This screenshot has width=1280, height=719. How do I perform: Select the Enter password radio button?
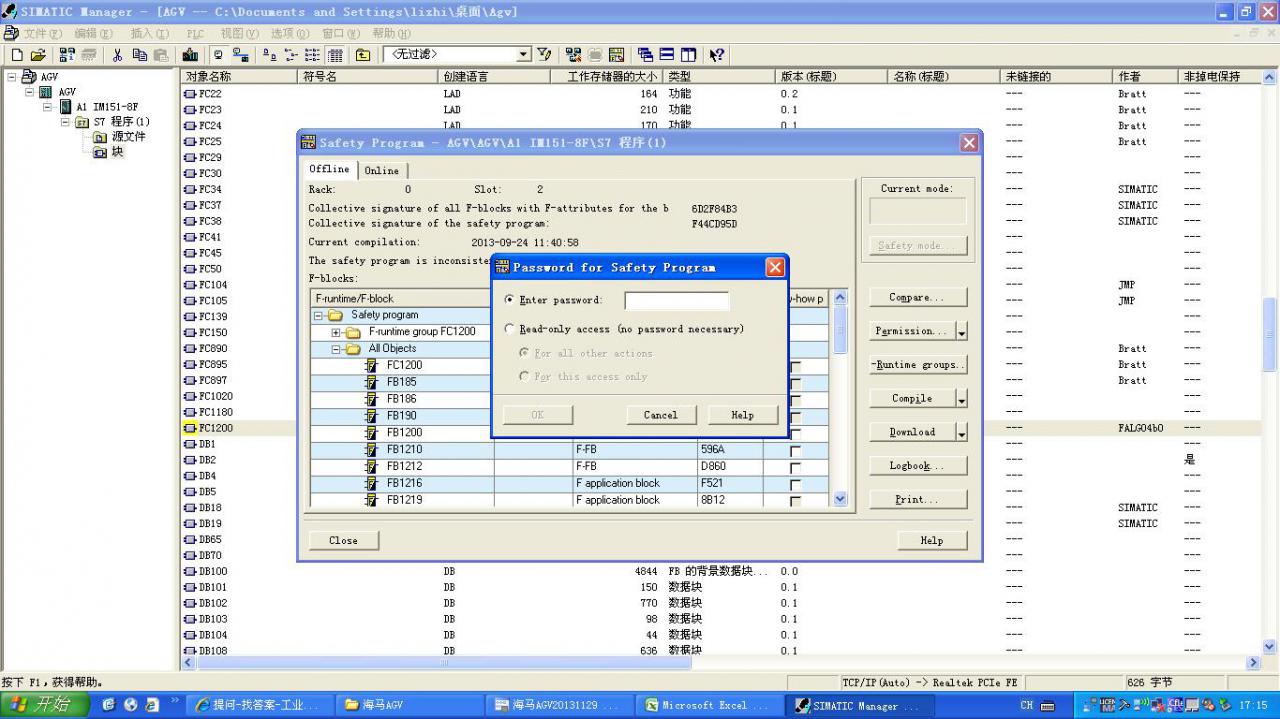(x=510, y=300)
